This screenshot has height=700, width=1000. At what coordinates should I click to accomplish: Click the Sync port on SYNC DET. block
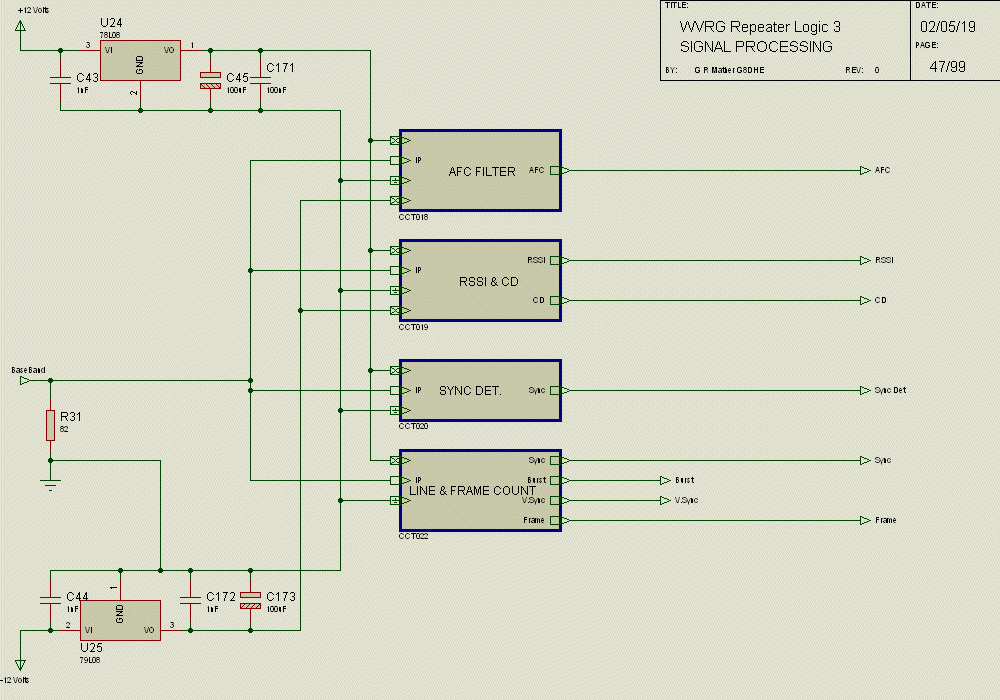(x=559, y=390)
